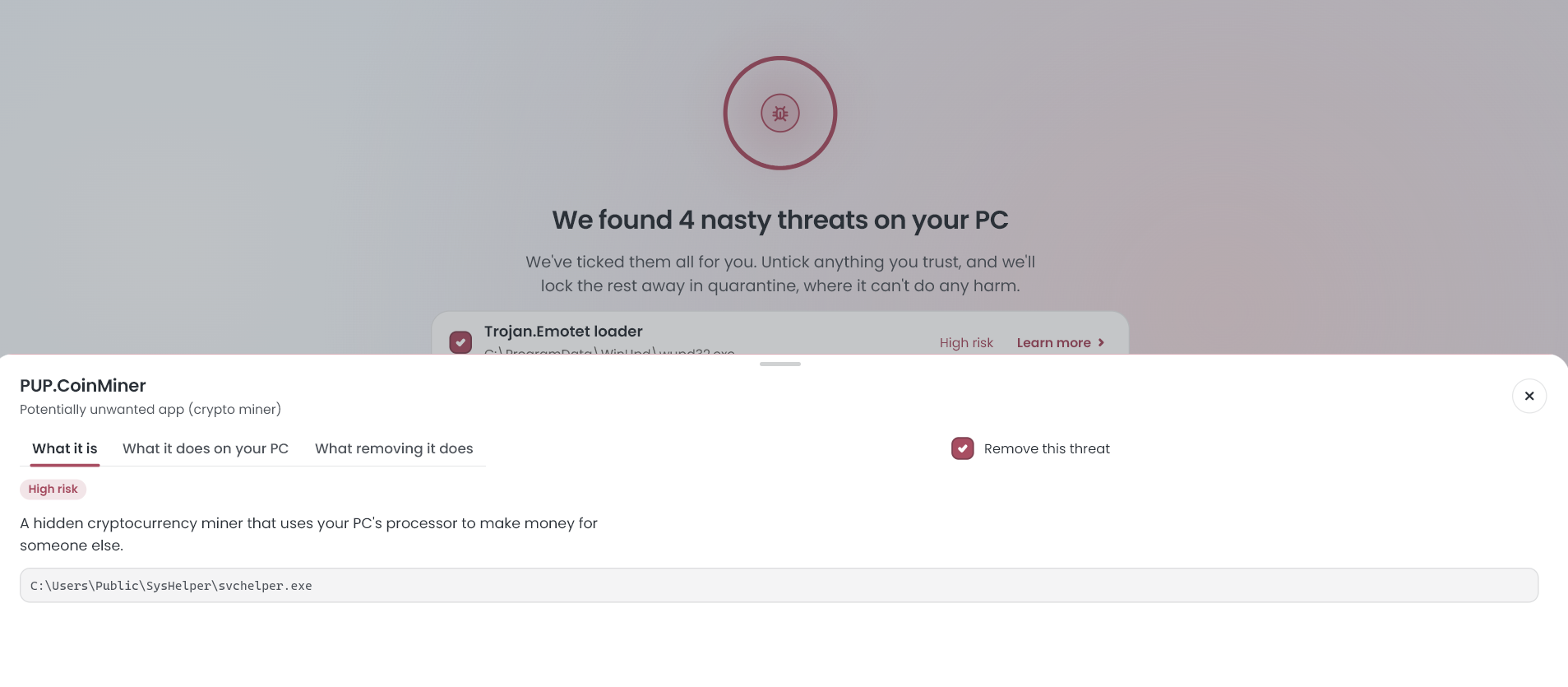The image size is (1568, 687).
Task: Click the PUP.CoinMiner title
Action: tap(83, 385)
